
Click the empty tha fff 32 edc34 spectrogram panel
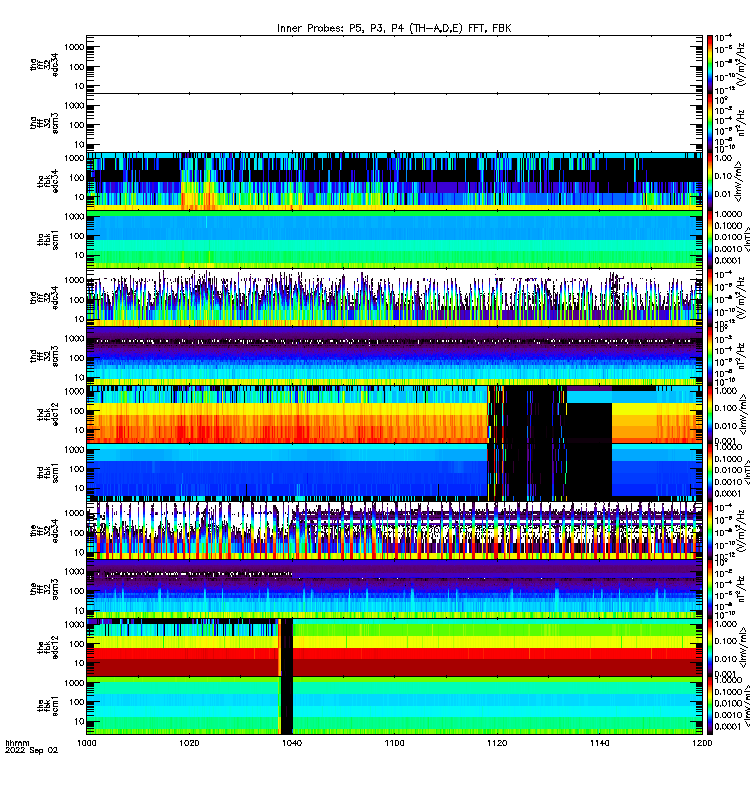tap(394, 64)
